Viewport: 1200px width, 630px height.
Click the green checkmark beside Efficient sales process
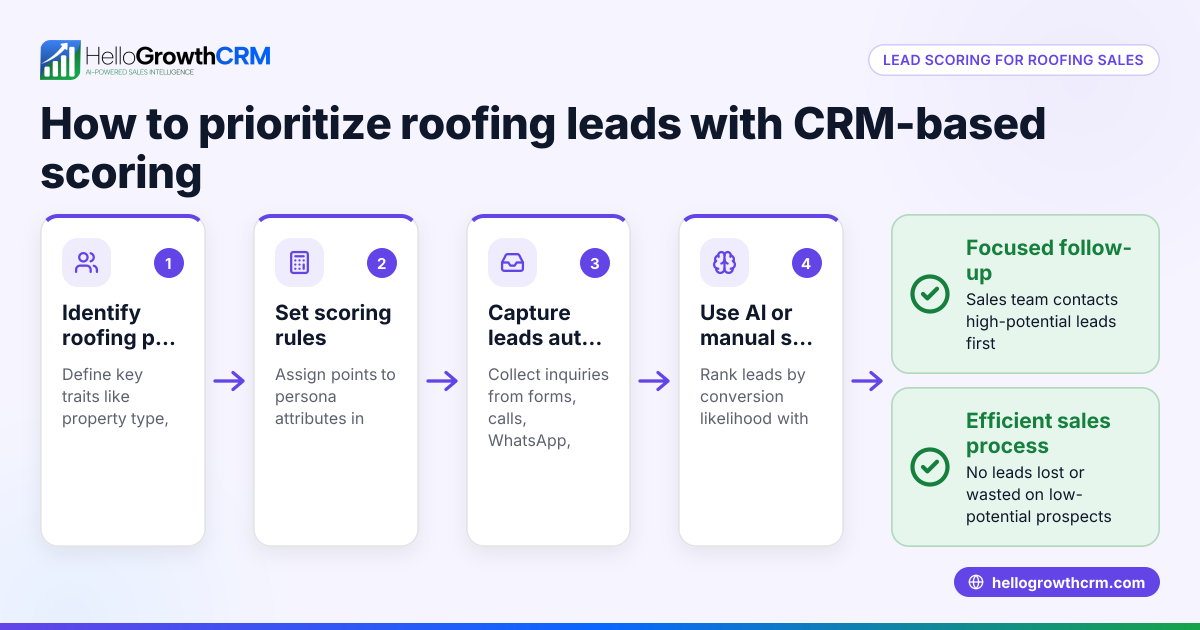point(930,467)
